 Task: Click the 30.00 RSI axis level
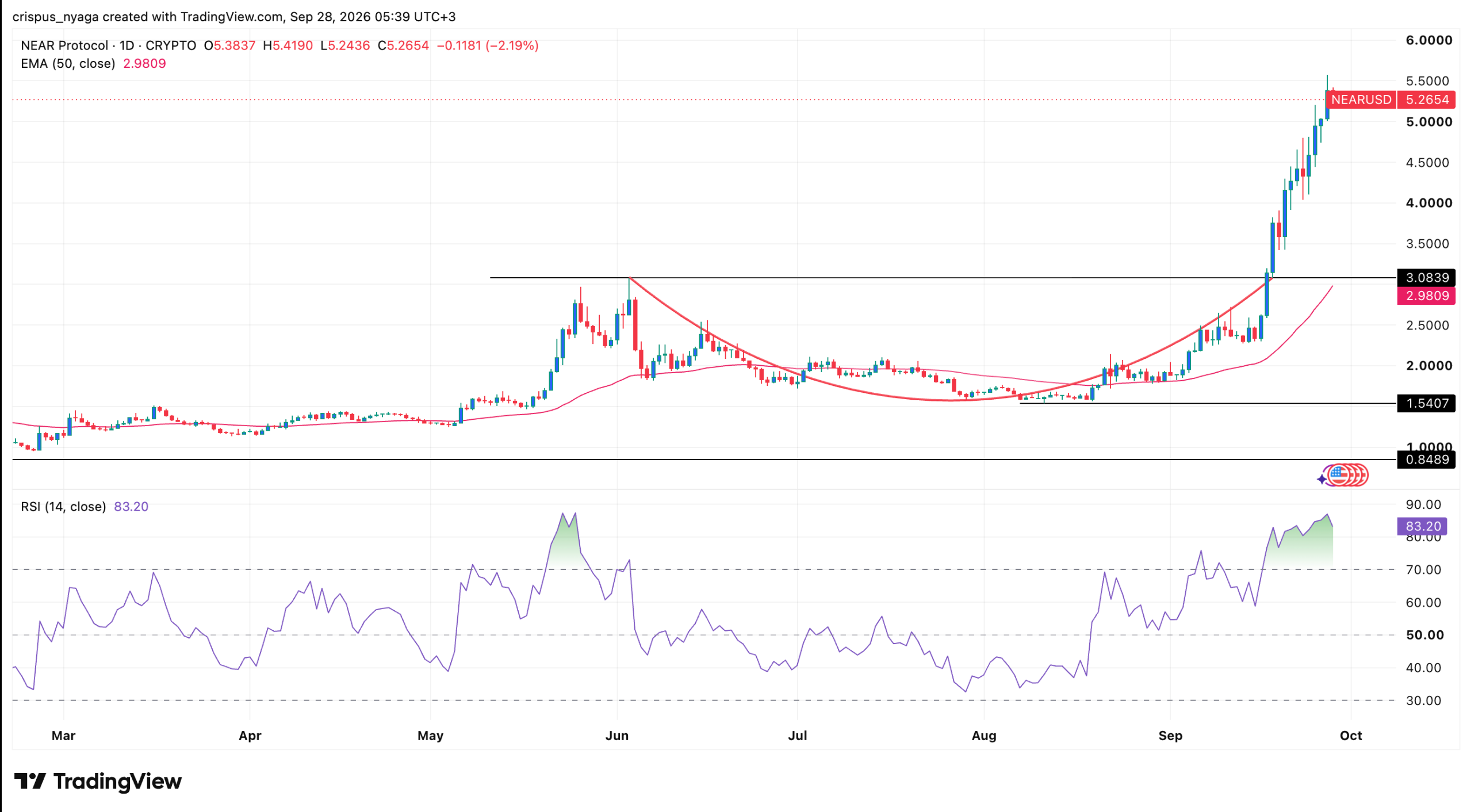[1424, 702]
